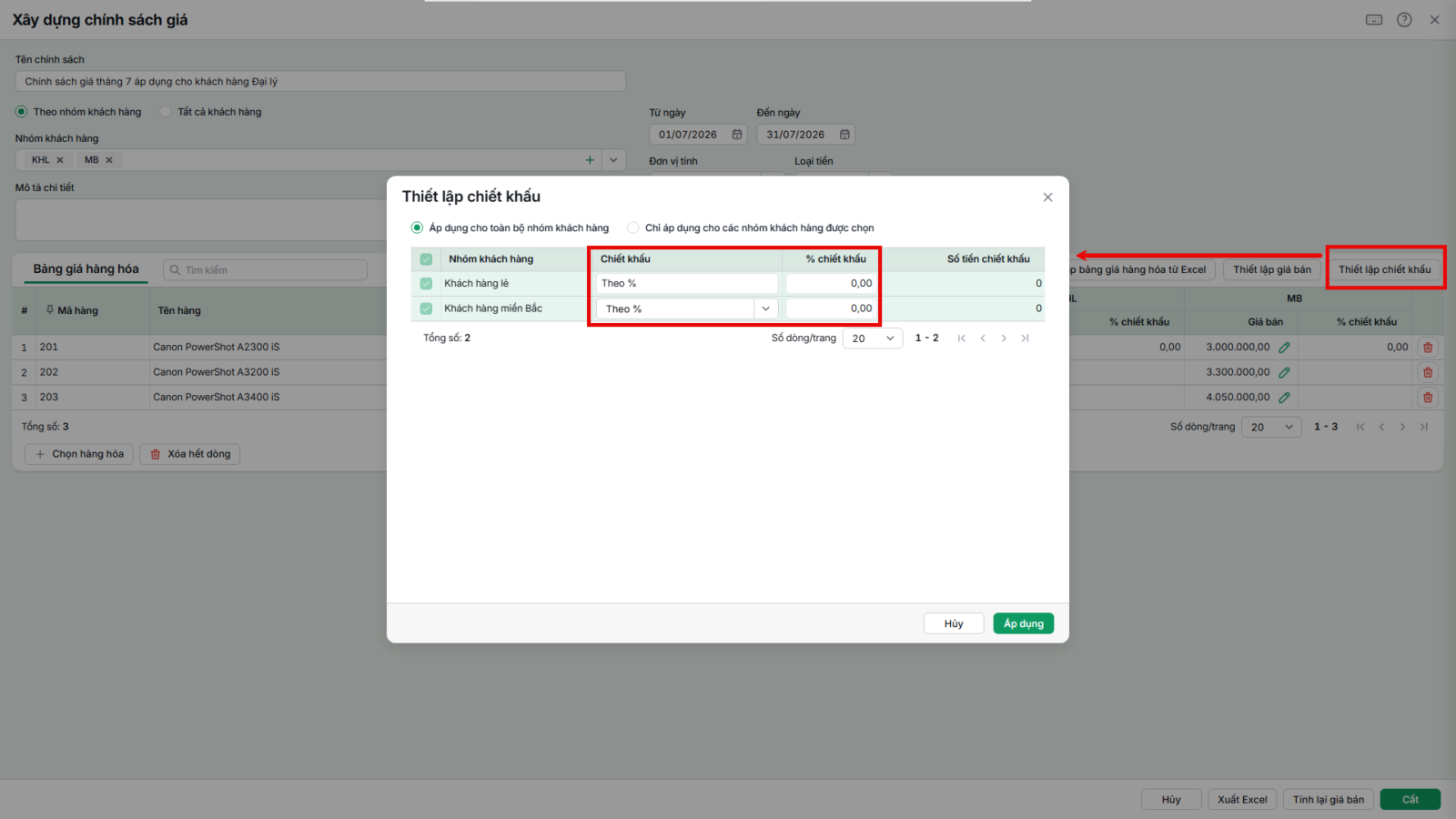This screenshot has width=1456, height=819.
Task: Open the keyboard shortcuts icon in title bar
Action: [x=1374, y=20]
